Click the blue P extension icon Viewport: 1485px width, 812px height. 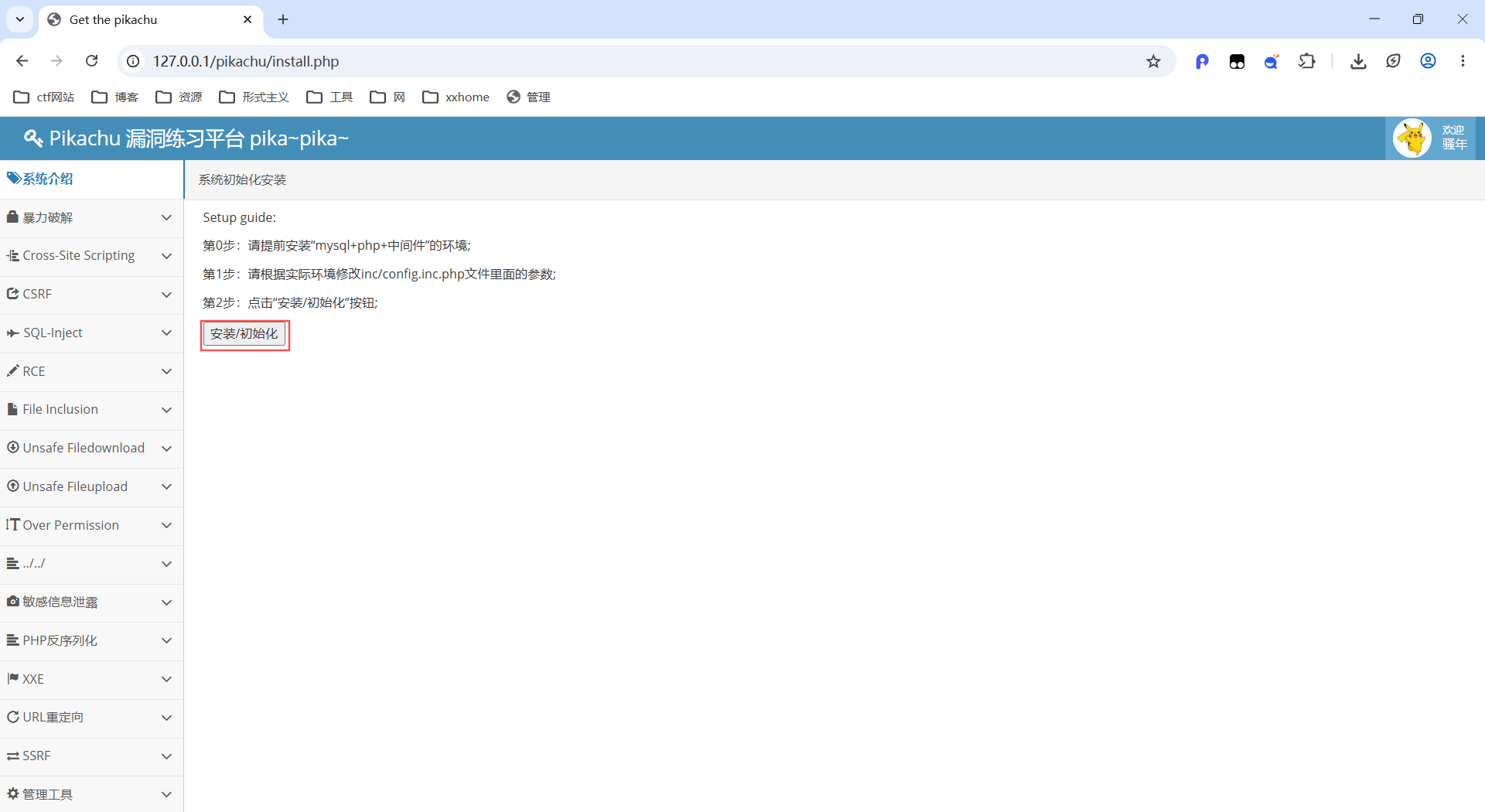[x=1202, y=61]
